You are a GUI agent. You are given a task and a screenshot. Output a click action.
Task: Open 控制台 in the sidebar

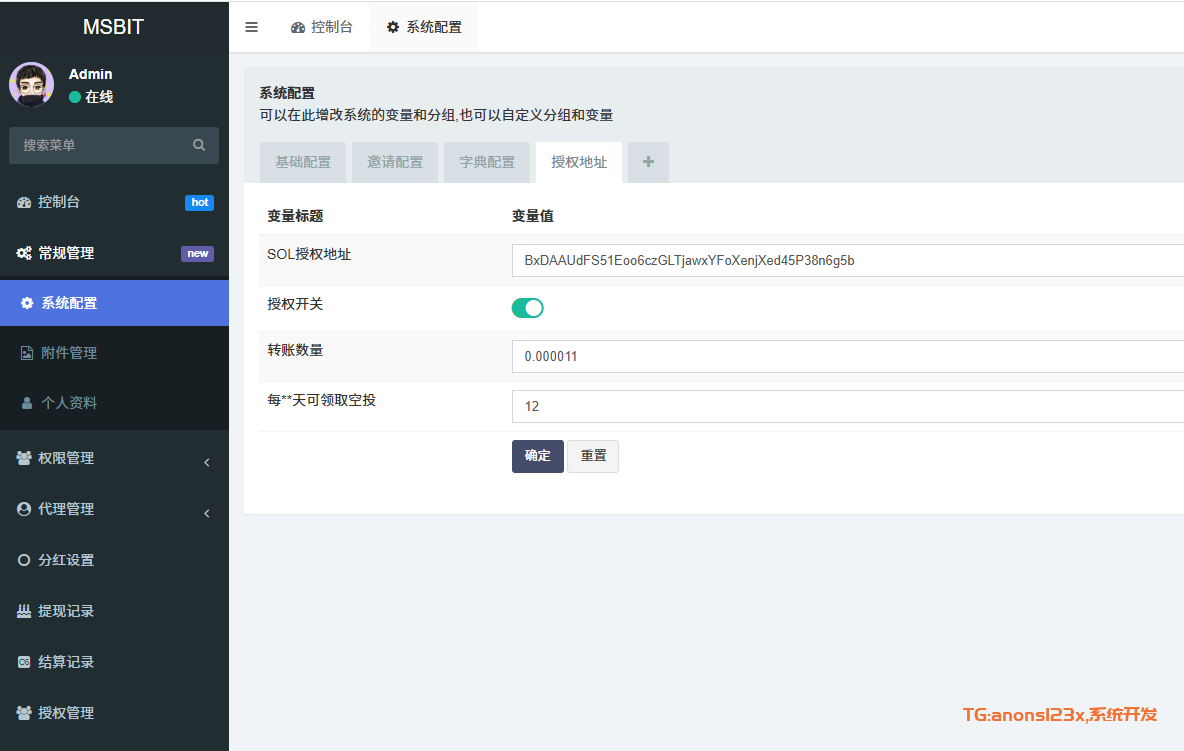click(x=60, y=202)
